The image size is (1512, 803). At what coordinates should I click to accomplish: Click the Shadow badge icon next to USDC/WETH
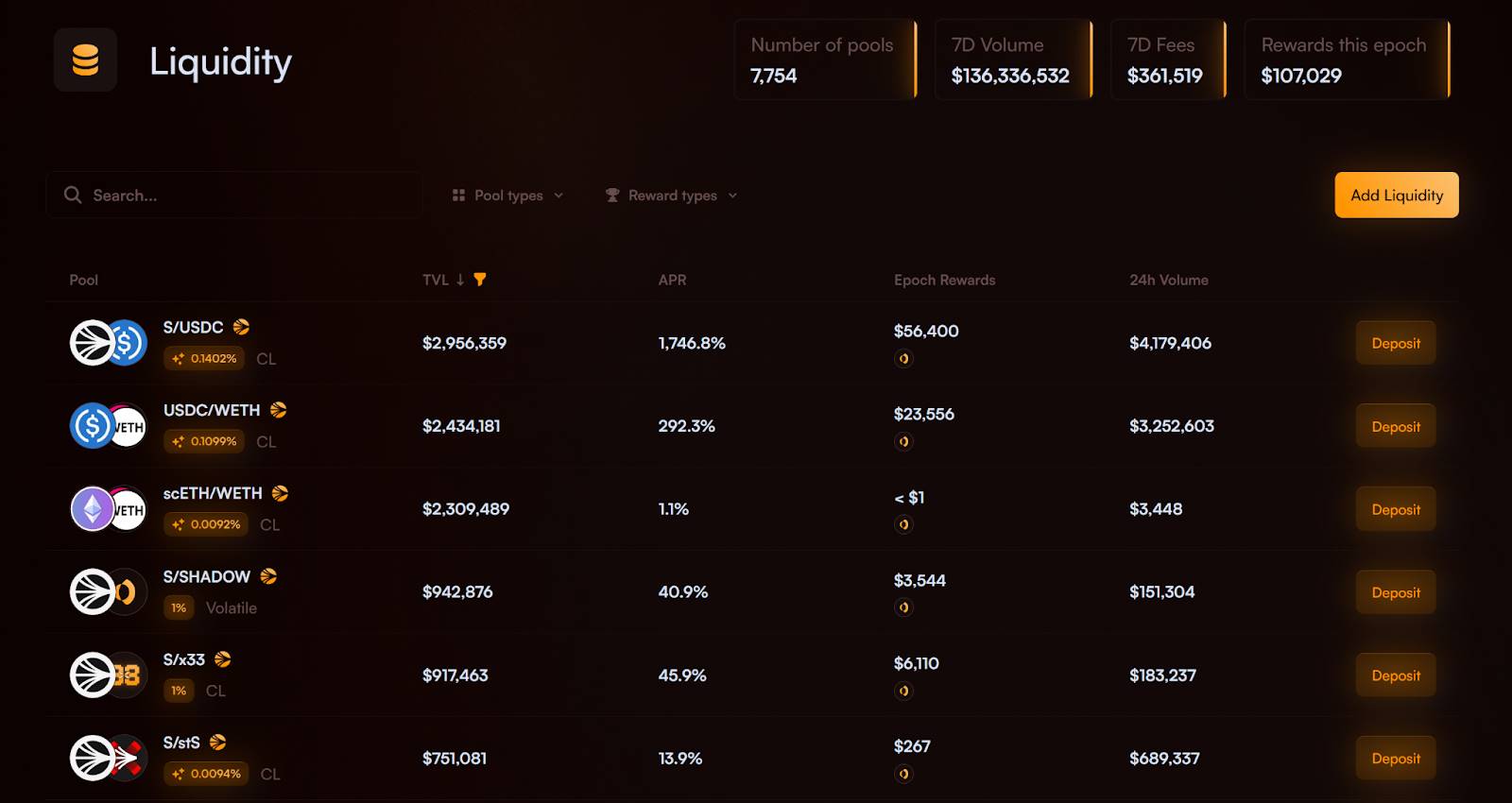[x=278, y=410]
